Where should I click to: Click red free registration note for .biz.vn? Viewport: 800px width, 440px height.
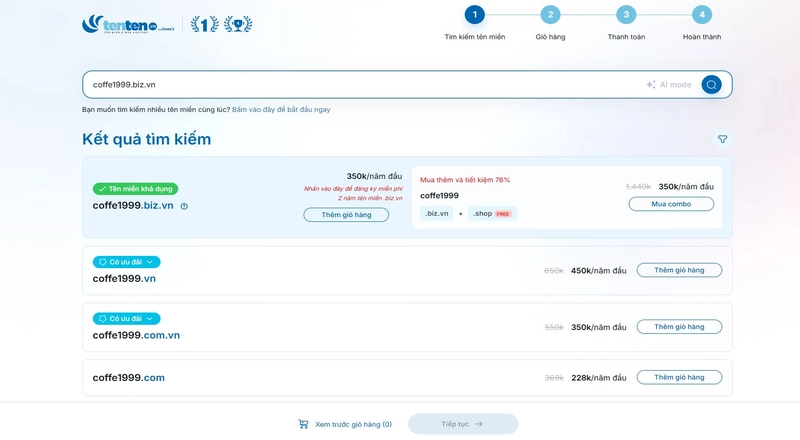click(x=353, y=193)
